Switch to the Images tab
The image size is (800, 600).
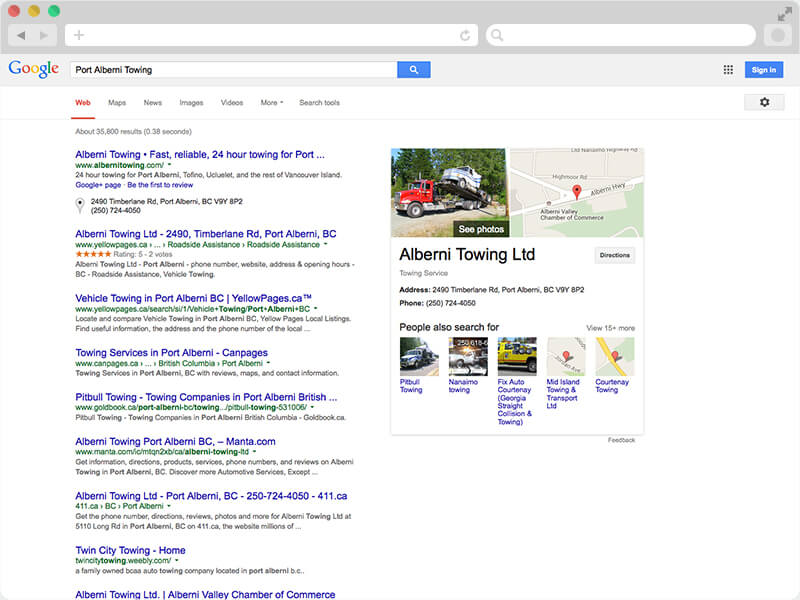(191, 103)
